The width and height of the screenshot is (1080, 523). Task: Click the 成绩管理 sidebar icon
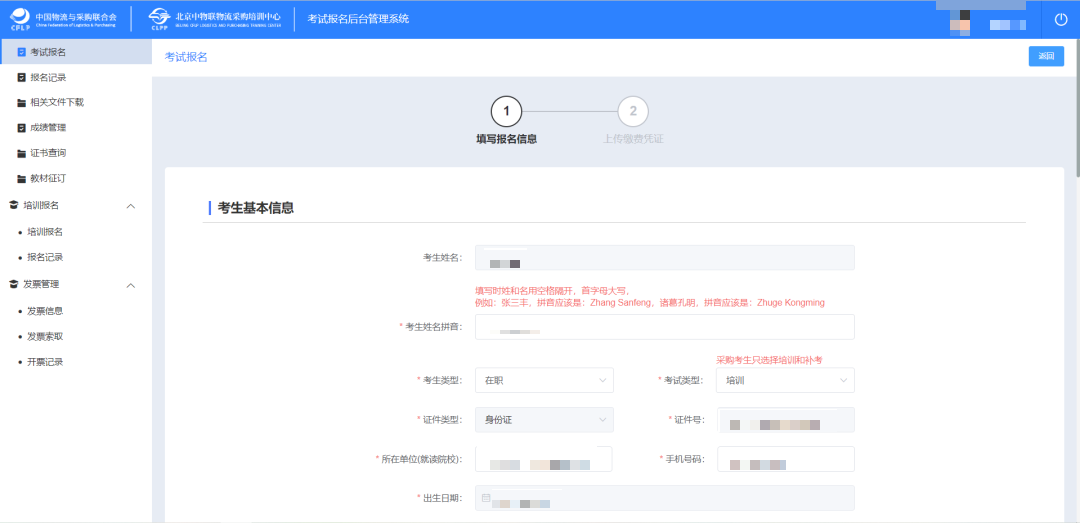tap(21, 128)
